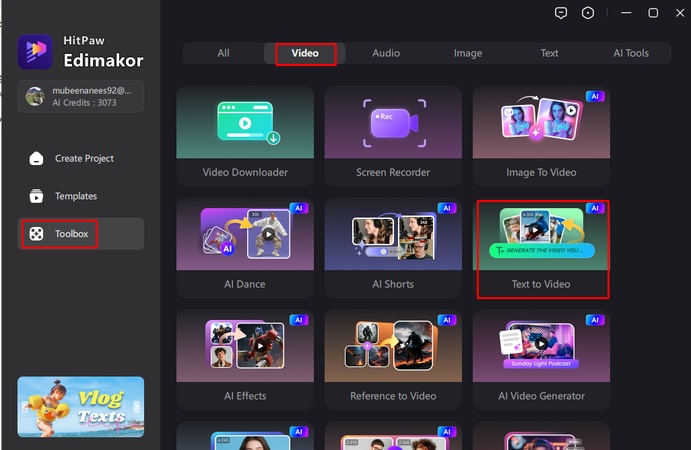Click the AI badge on AI Effects

click(x=299, y=320)
